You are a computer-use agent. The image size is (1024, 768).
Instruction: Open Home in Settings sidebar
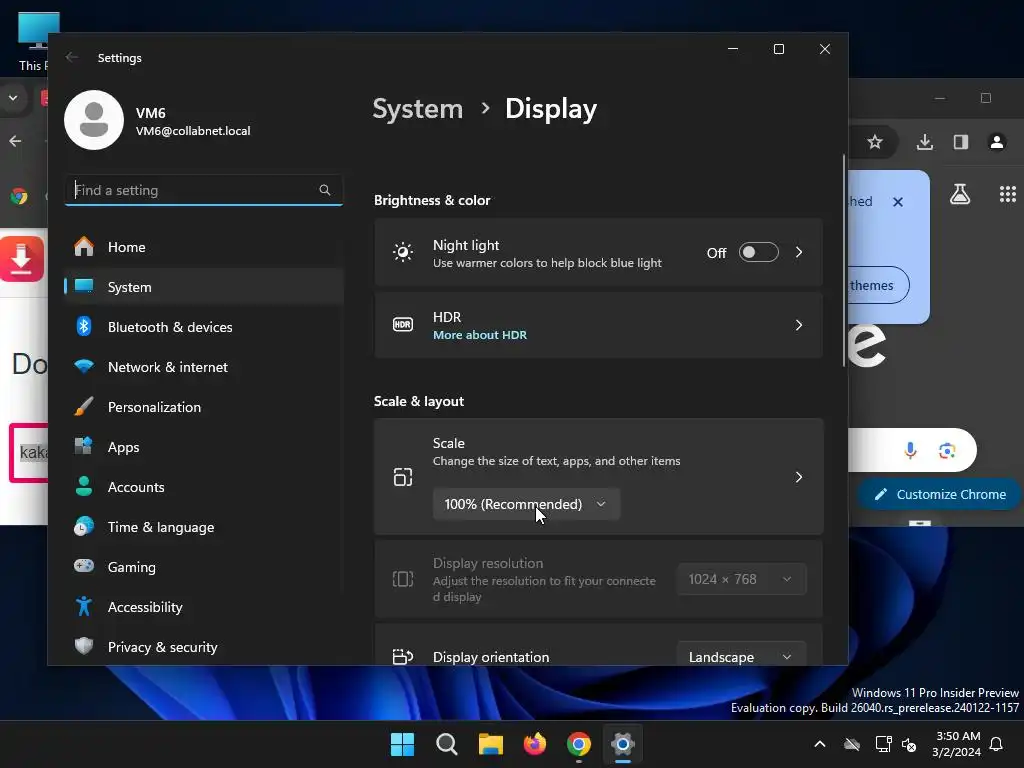click(x=204, y=247)
